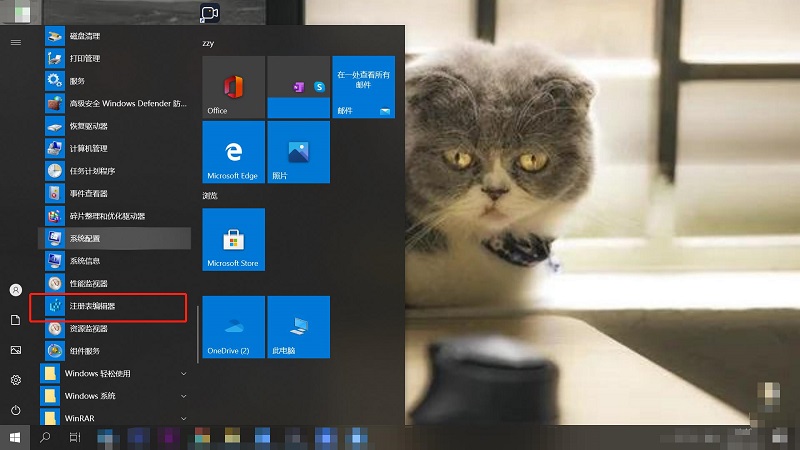Open the Microsoft Store tile
The image size is (800, 450).
233,240
